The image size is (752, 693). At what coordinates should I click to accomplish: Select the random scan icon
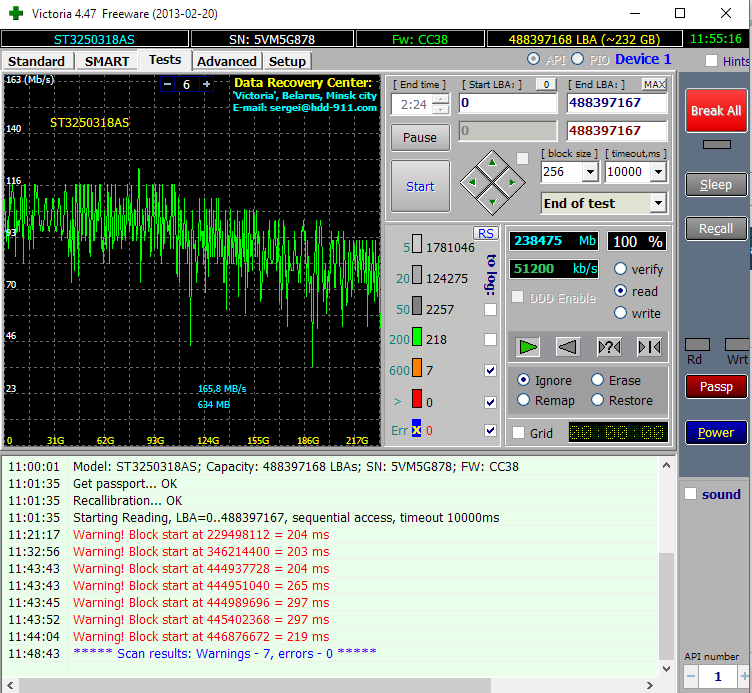609,347
